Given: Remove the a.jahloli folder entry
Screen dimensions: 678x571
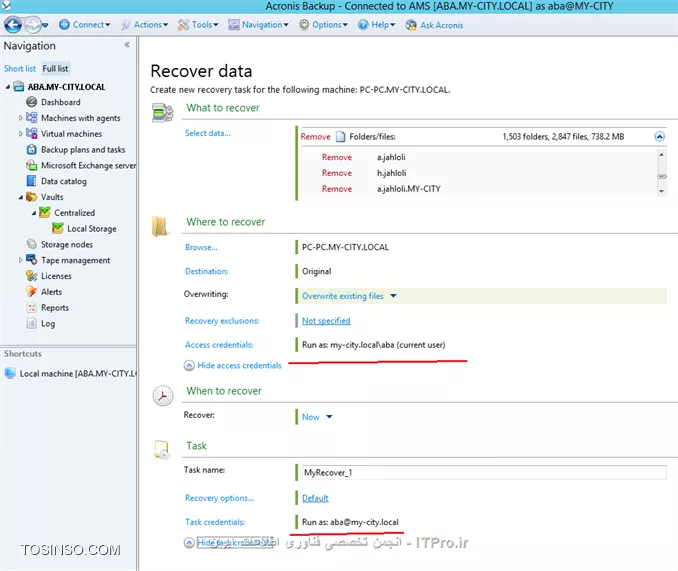Looking at the screenshot, I should (x=337, y=157).
